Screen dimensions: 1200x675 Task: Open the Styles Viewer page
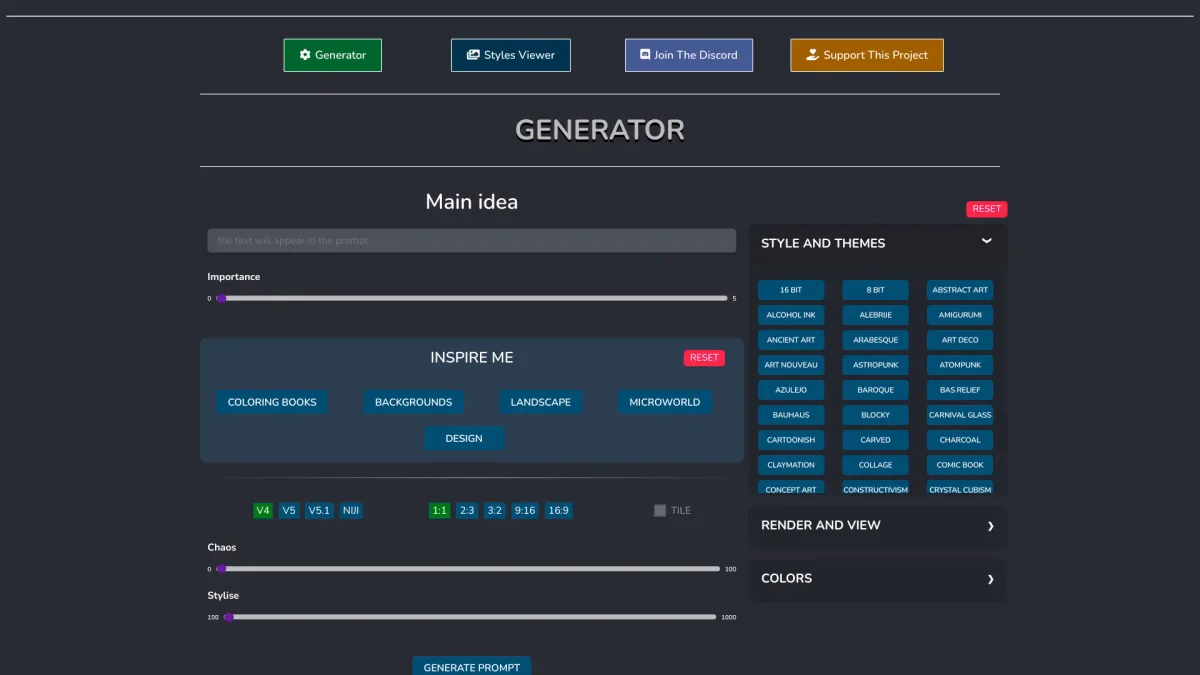(x=511, y=55)
